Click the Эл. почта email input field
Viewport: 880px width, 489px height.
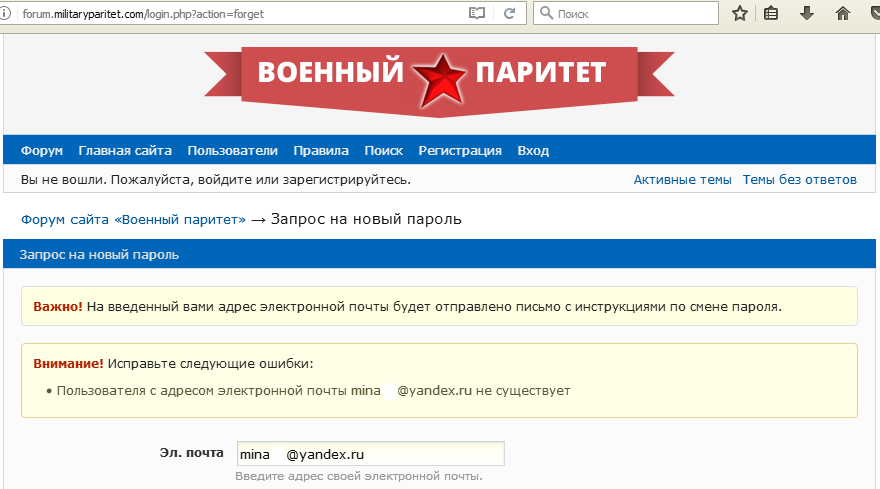[x=370, y=454]
